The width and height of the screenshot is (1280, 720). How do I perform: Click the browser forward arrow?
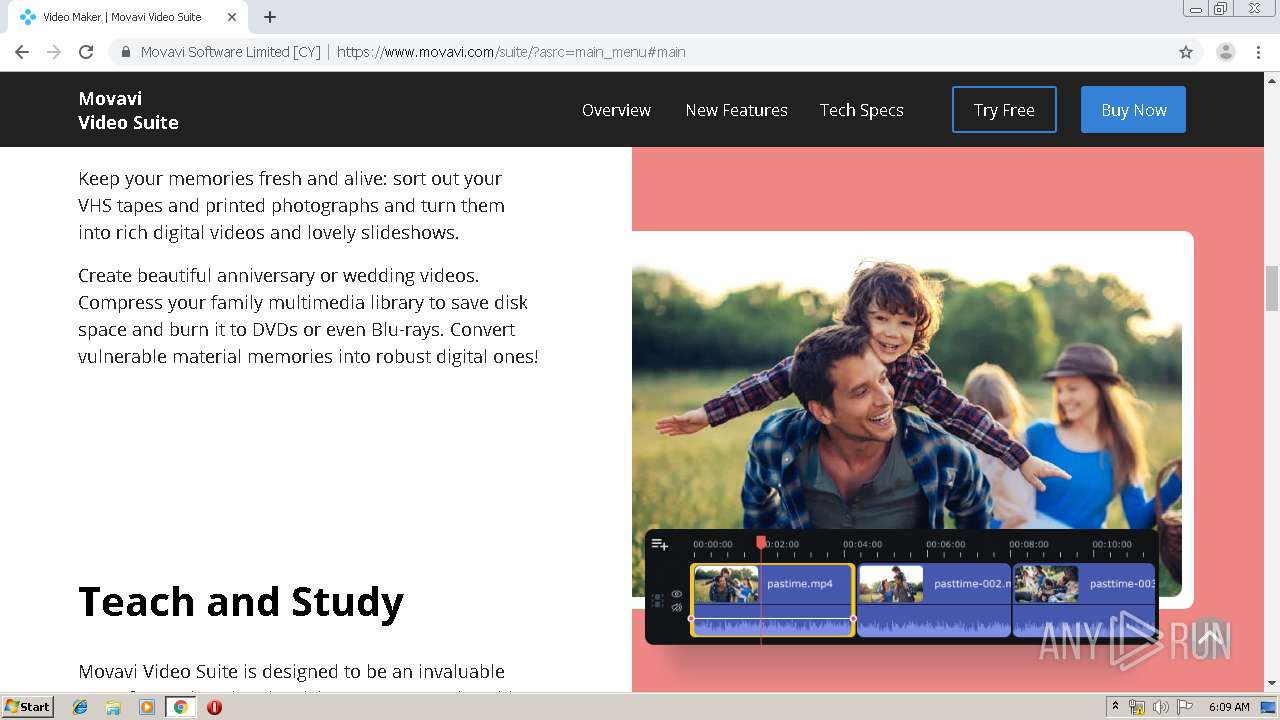(x=54, y=52)
